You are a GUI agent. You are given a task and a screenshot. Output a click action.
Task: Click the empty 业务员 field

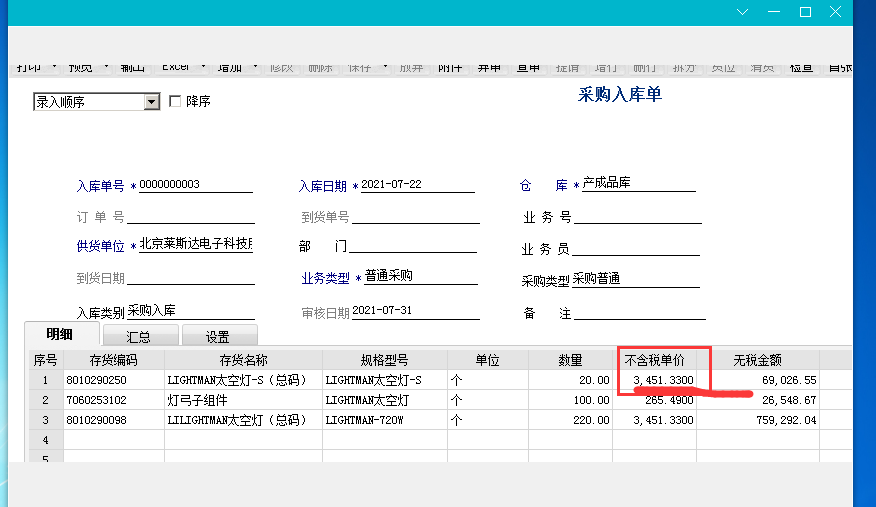pos(636,248)
